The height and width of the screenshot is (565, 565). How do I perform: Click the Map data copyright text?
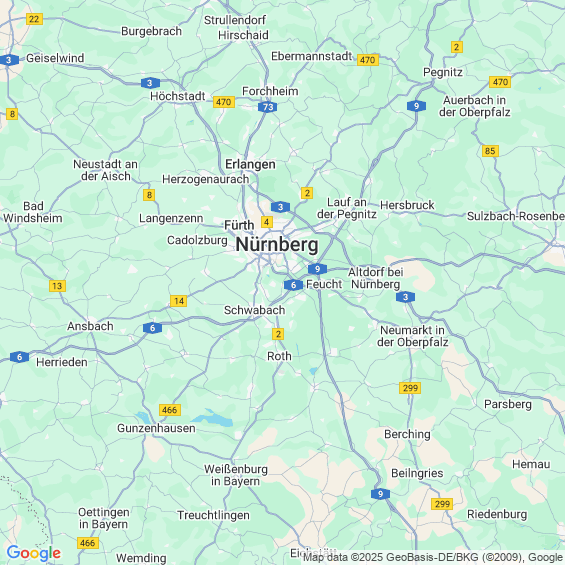[x=433, y=557]
